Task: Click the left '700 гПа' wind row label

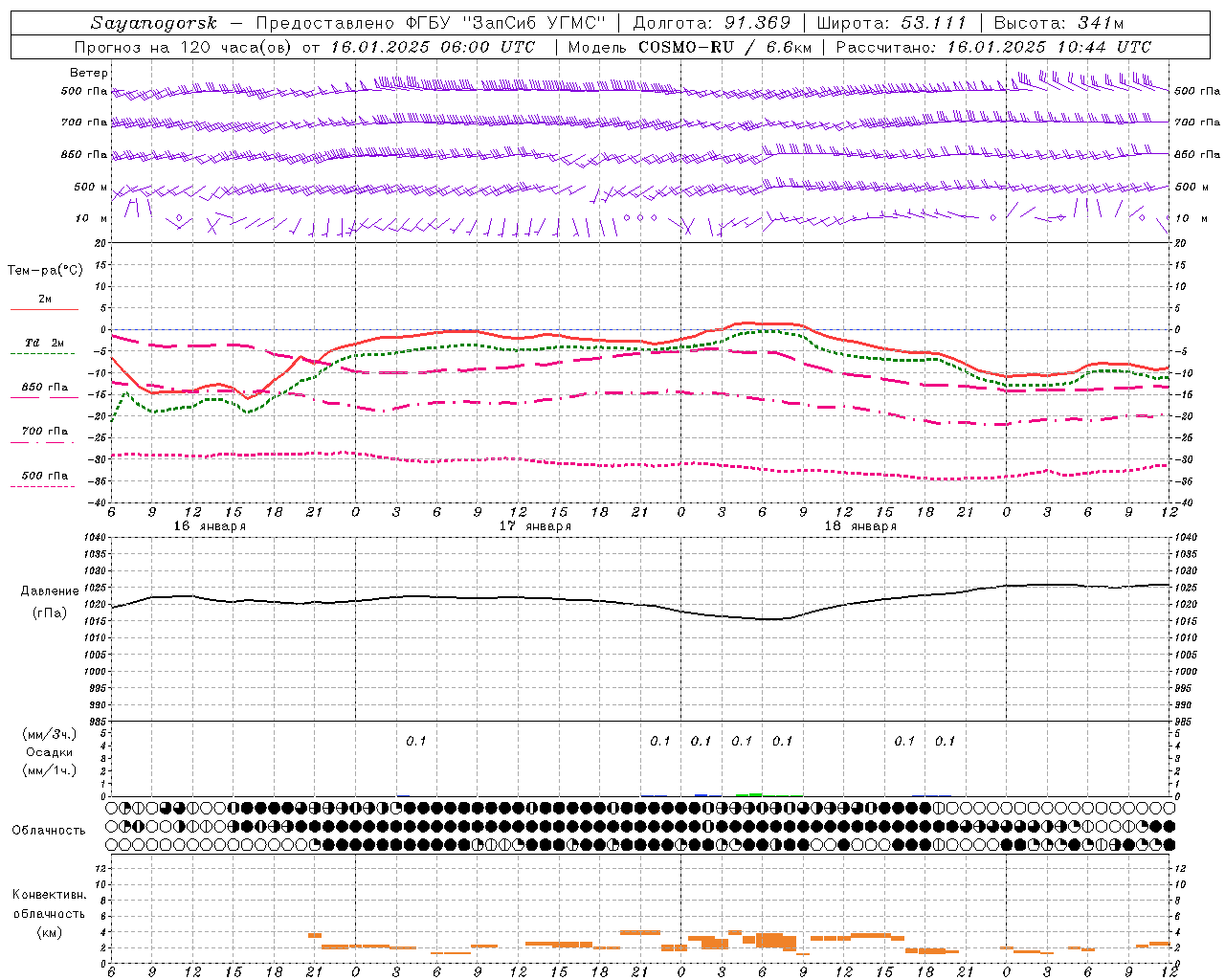Action: pos(84,122)
